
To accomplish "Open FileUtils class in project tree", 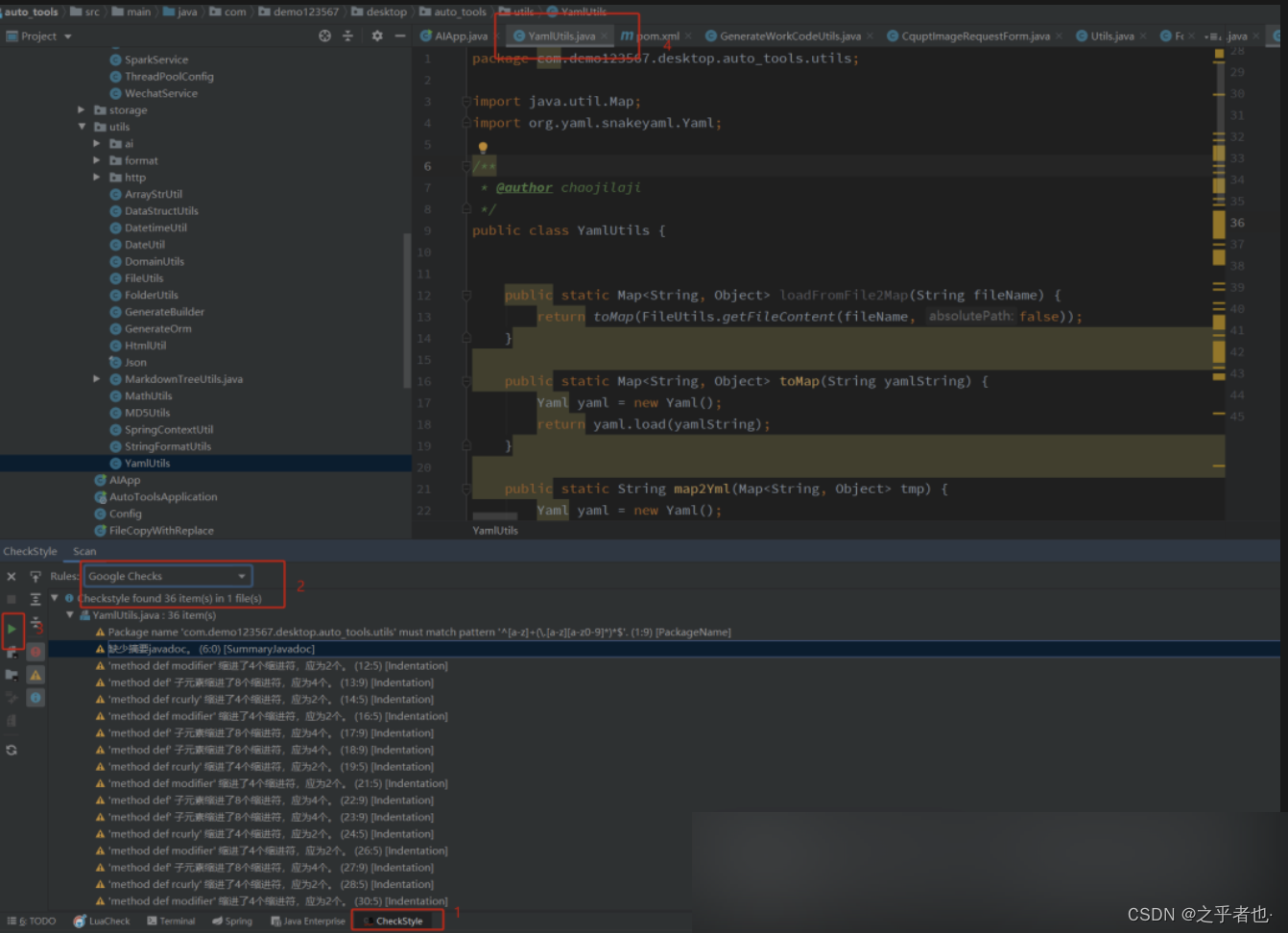I will point(144,278).
